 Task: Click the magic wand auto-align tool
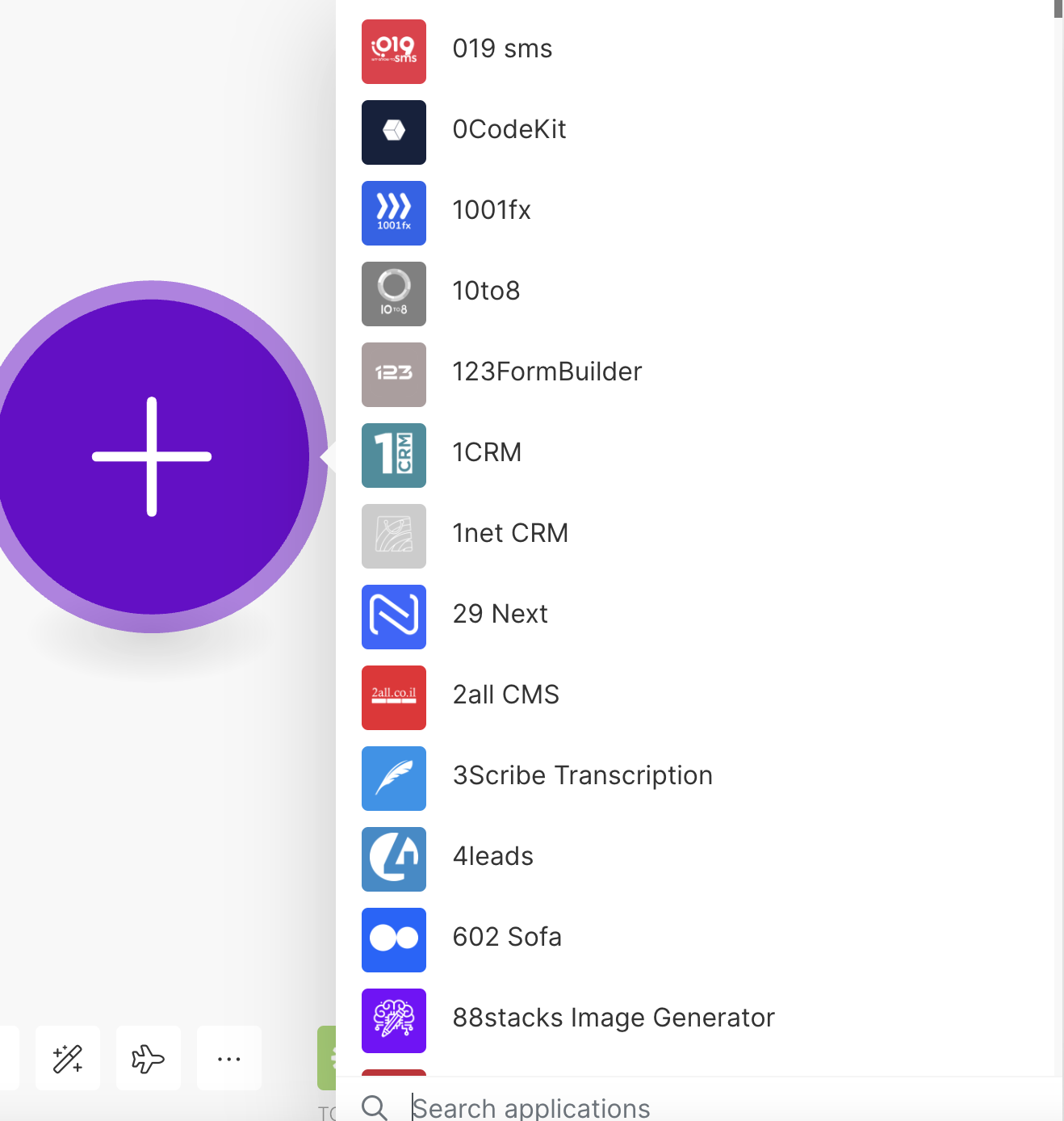[68, 1058]
